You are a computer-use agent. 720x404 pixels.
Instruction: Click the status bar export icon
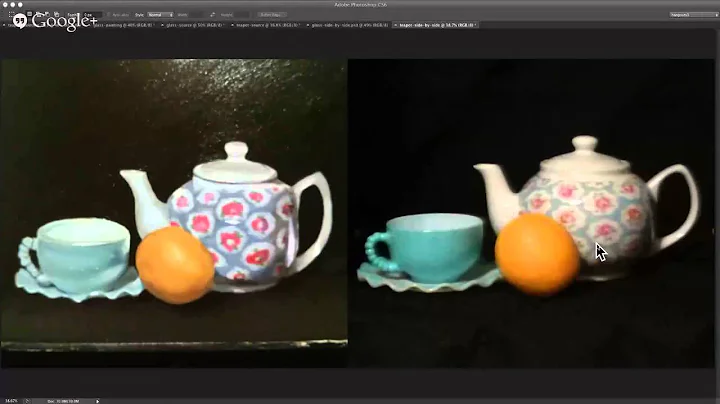[x=27, y=401]
